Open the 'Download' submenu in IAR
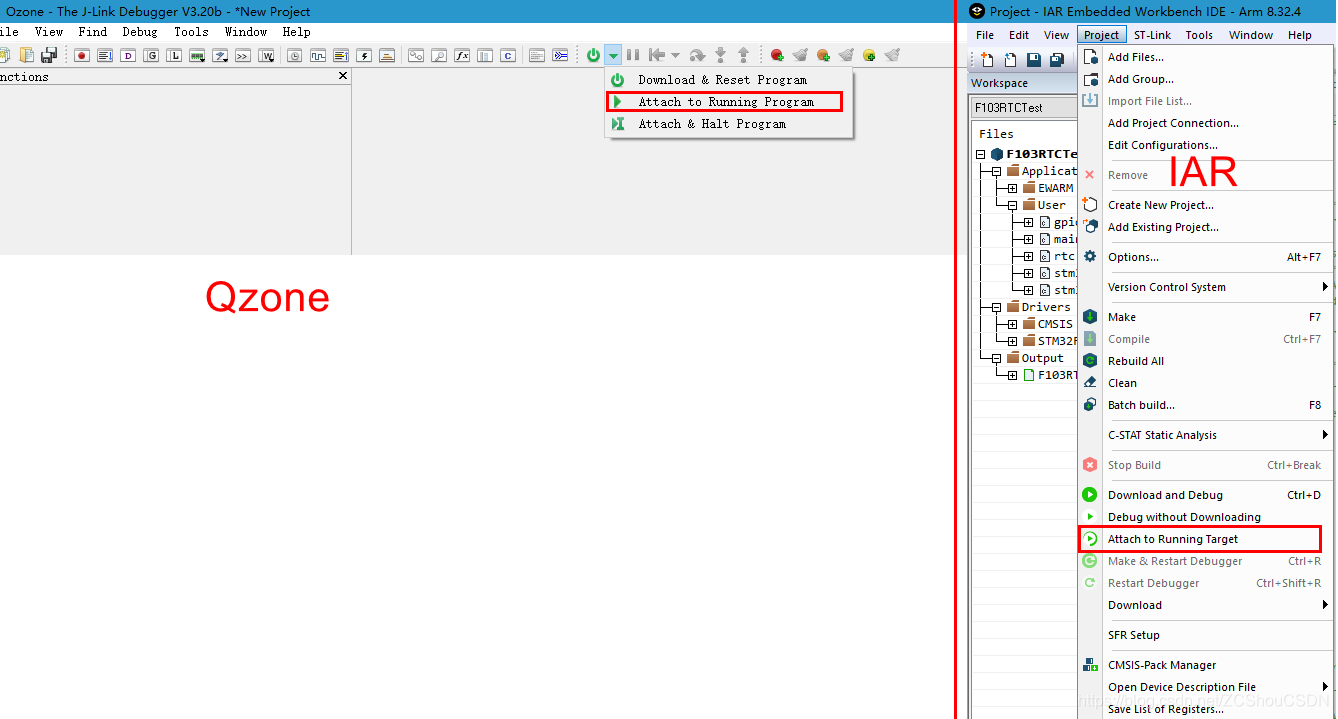This screenshot has width=1338, height=719. coord(1205,605)
